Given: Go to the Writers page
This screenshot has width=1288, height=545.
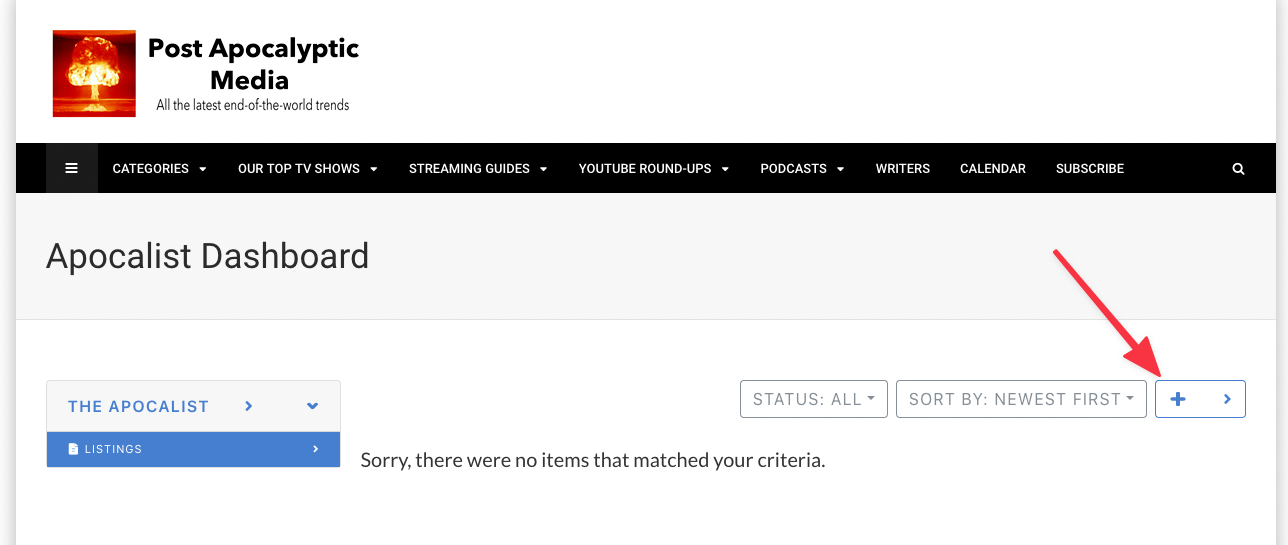Looking at the screenshot, I should (x=902, y=168).
